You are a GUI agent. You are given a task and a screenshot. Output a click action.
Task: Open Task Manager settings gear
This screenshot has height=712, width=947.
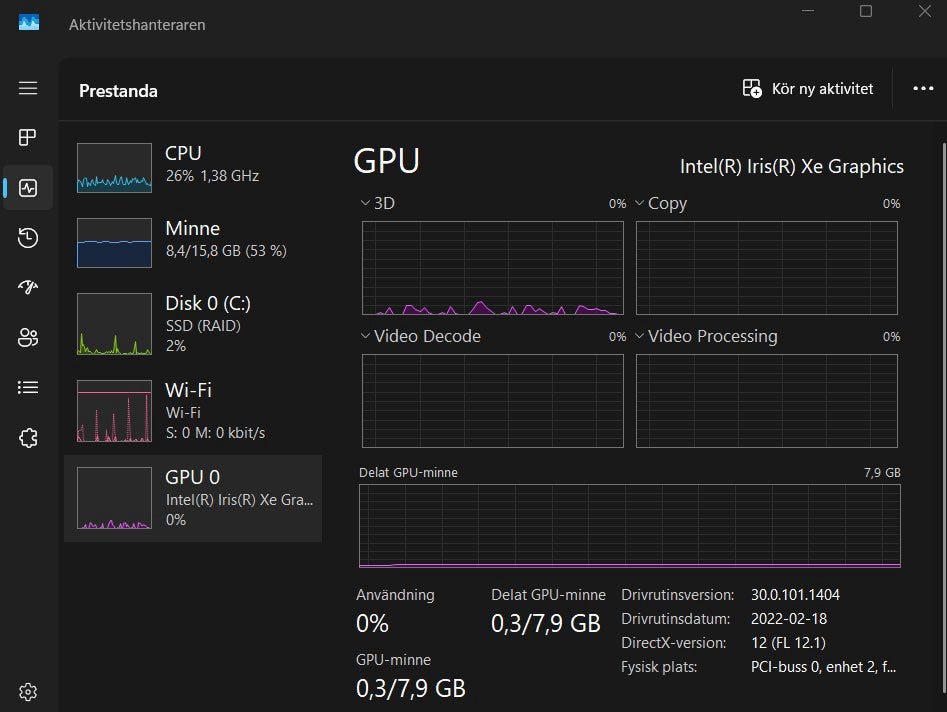click(28, 691)
